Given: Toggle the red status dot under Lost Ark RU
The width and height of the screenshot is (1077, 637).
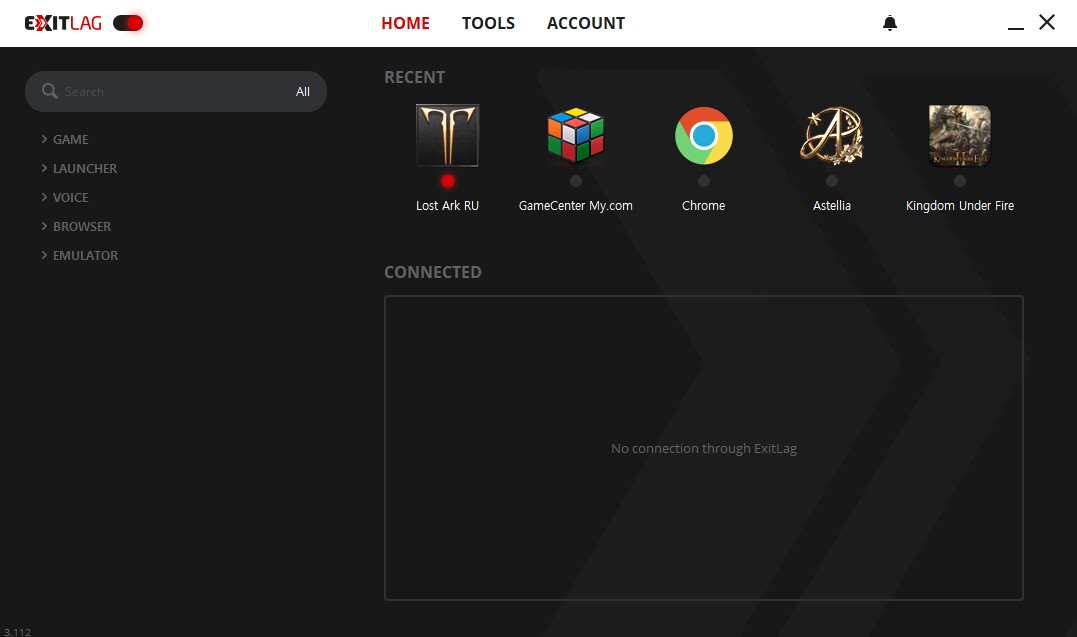Looking at the screenshot, I should coord(448,181).
